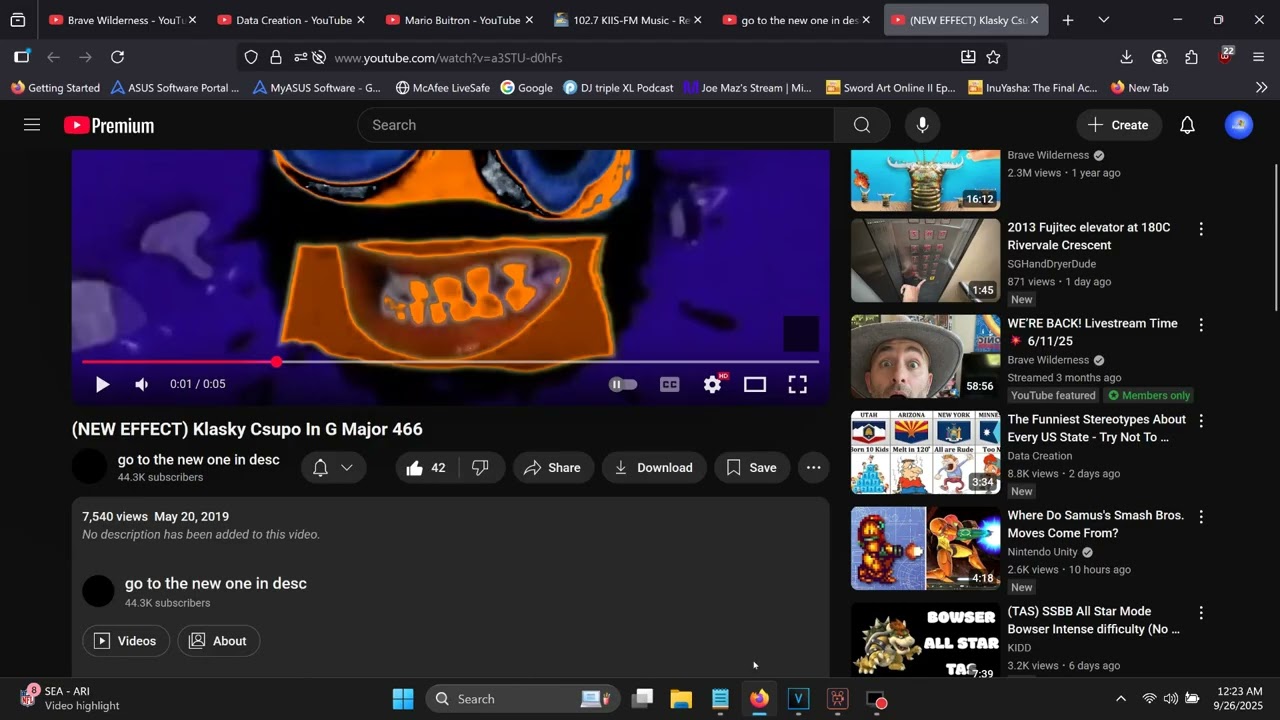The height and width of the screenshot is (720, 1280).
Task: Open YouTube notifications bell in header
Action: 1187,125
